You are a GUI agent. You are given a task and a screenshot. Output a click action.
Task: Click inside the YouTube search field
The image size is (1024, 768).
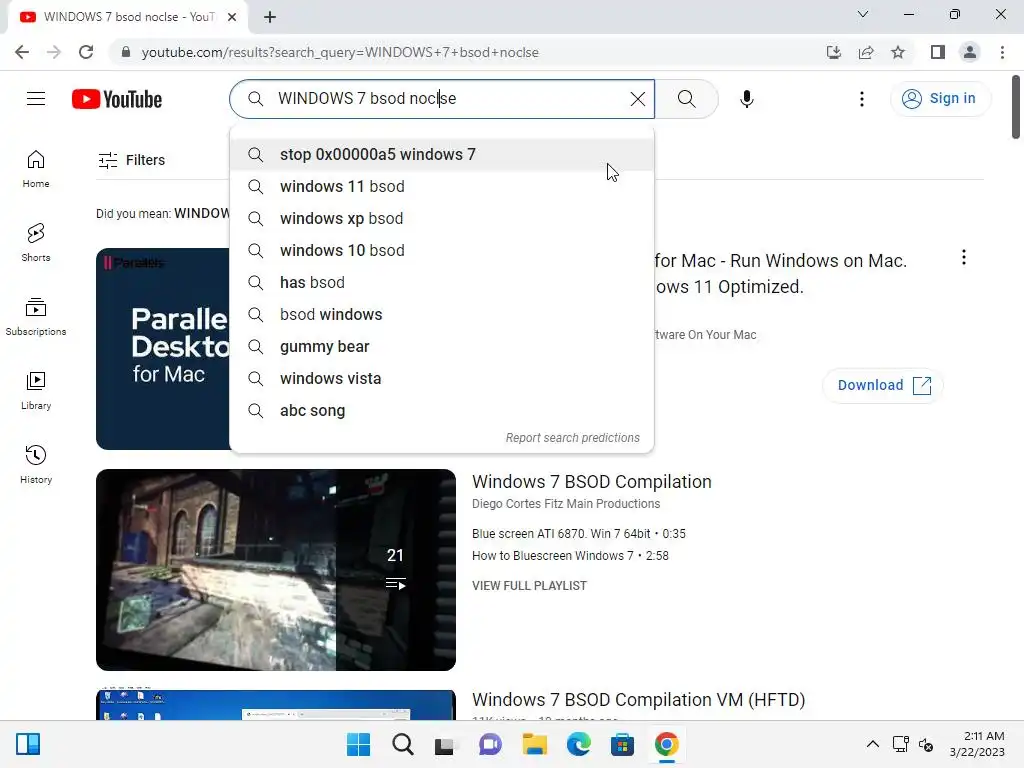click(x=444, y=99)
